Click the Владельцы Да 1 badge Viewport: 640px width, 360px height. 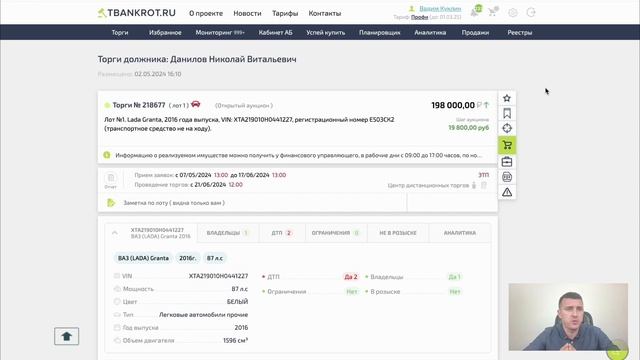(x=454, y=277)
